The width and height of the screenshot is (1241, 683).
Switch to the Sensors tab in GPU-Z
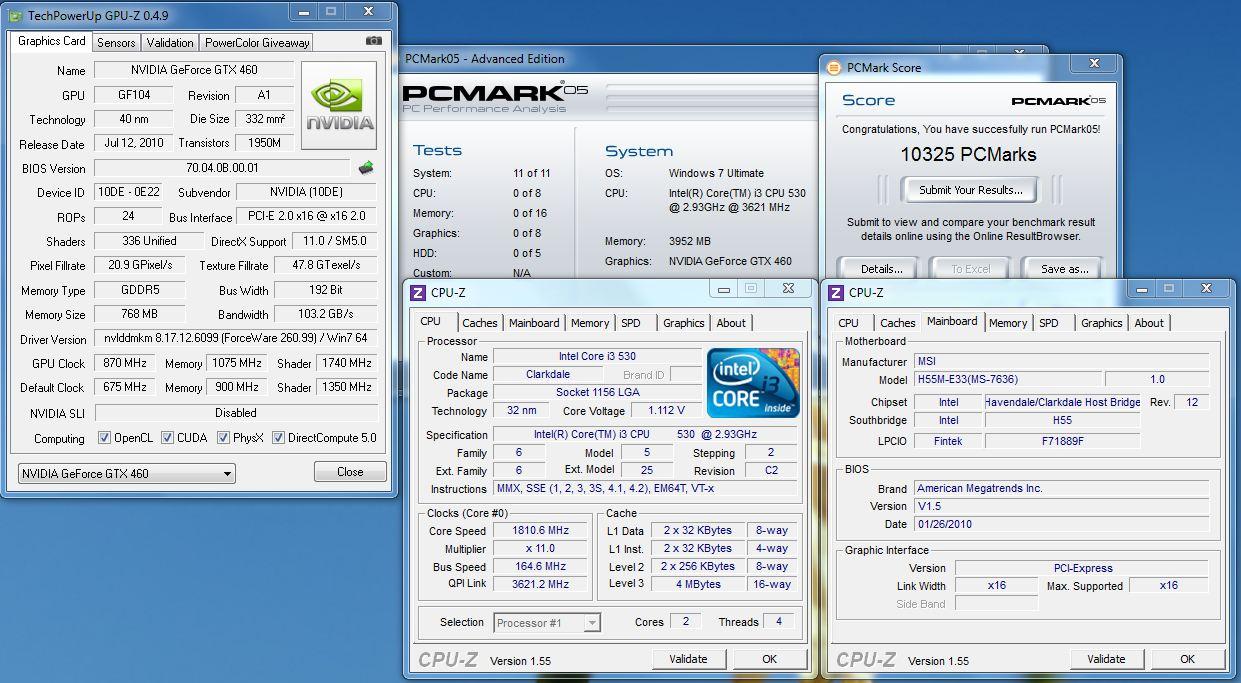[116, 43]
